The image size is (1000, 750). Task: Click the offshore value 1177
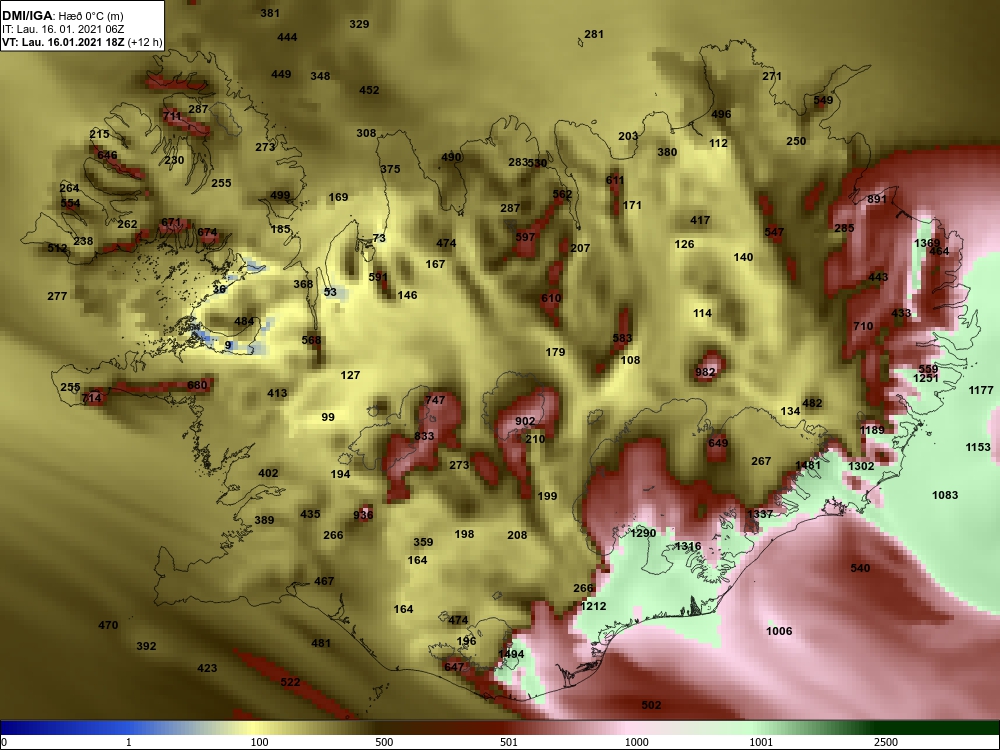click(x=981, y=390)
